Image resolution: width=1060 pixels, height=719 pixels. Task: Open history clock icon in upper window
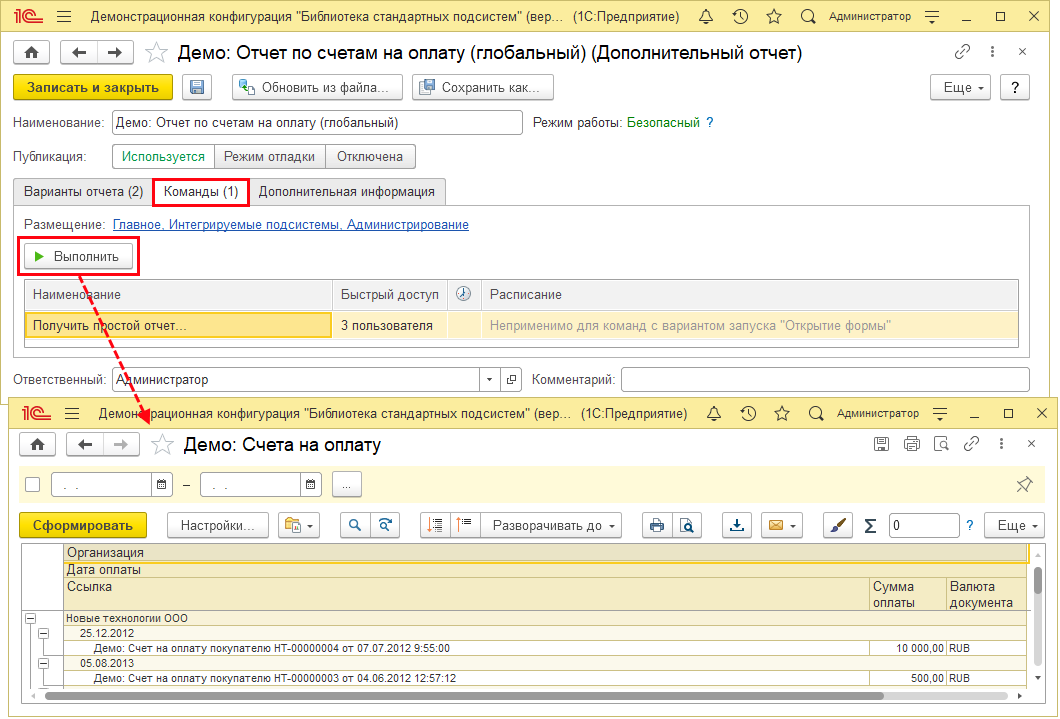(740, 16)
